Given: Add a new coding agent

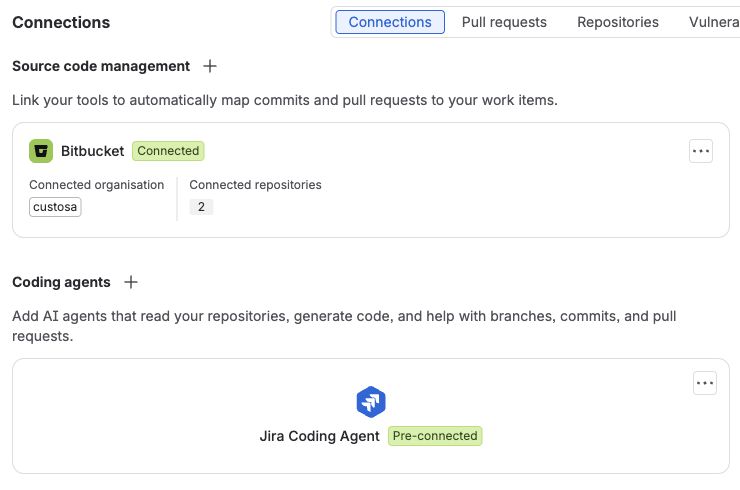Looking at the screenshot, I should (131, 282).
